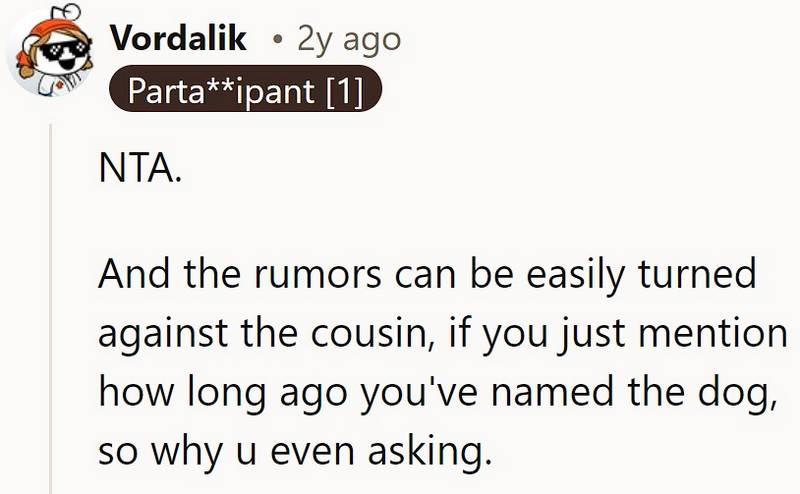Click the word 'against' starting second line
The width and height of the screenshot is (800, 494).
(165, 336)
